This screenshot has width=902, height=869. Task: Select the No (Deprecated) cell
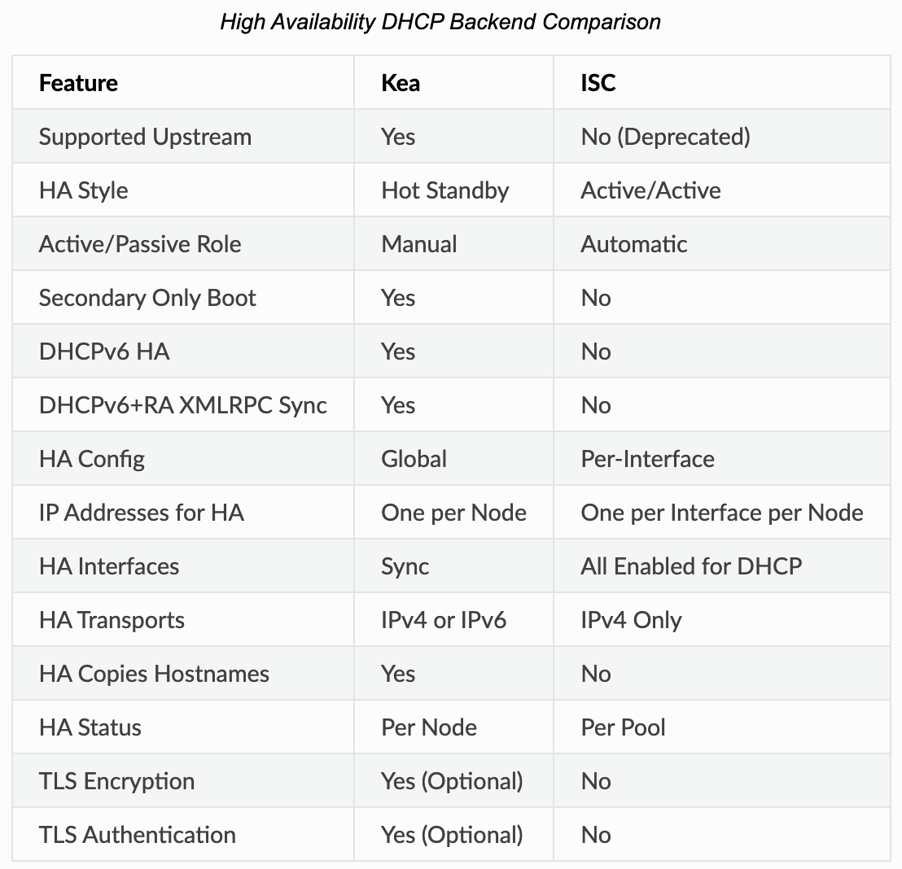(665, 136)
